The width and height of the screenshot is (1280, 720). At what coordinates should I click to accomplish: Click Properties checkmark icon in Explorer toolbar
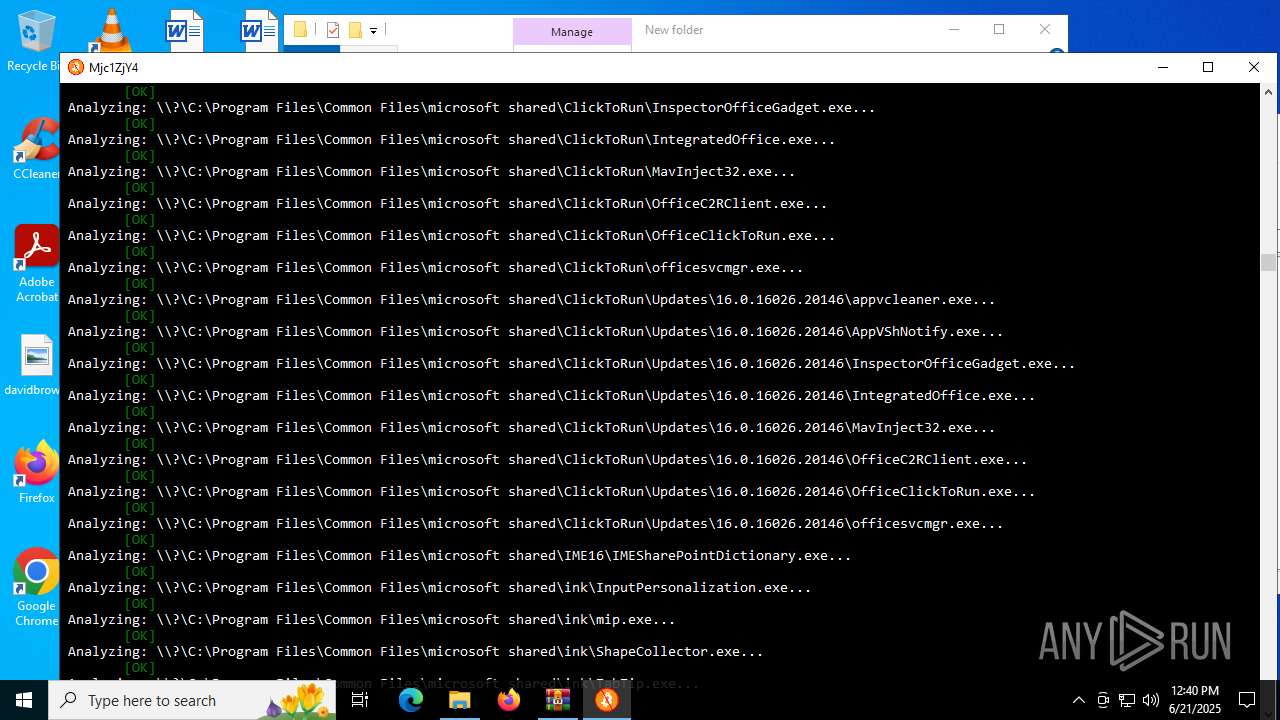coord(333,30)
